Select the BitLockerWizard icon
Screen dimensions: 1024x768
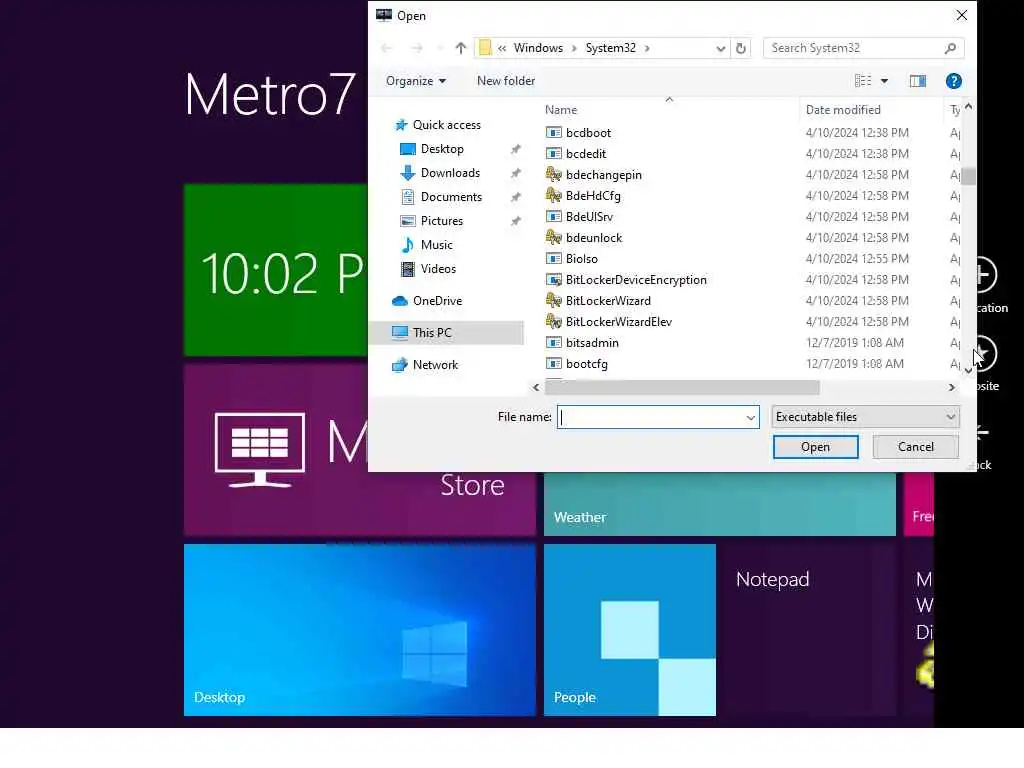point(553,300)
